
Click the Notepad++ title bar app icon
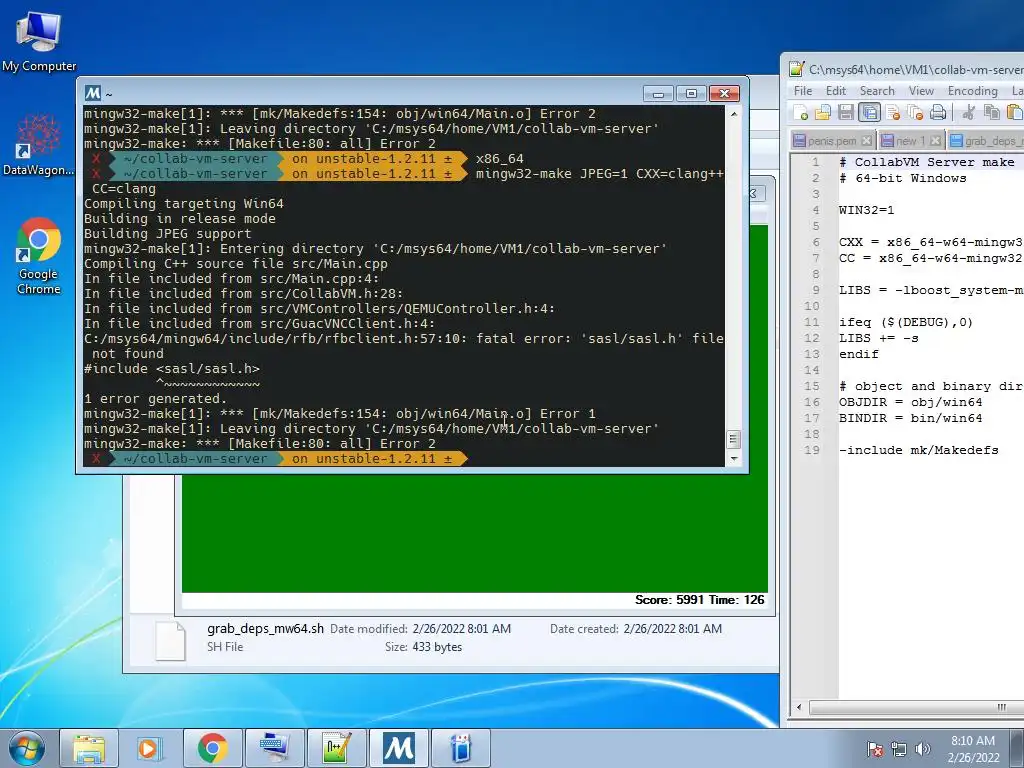[x=796, y=69]
